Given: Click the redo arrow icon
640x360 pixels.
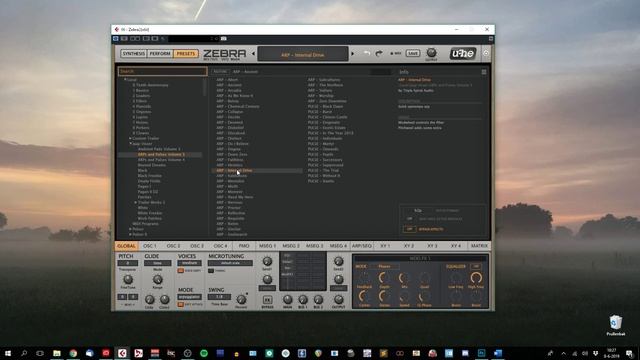Looking at the screenshot, I should pos(379,53).
